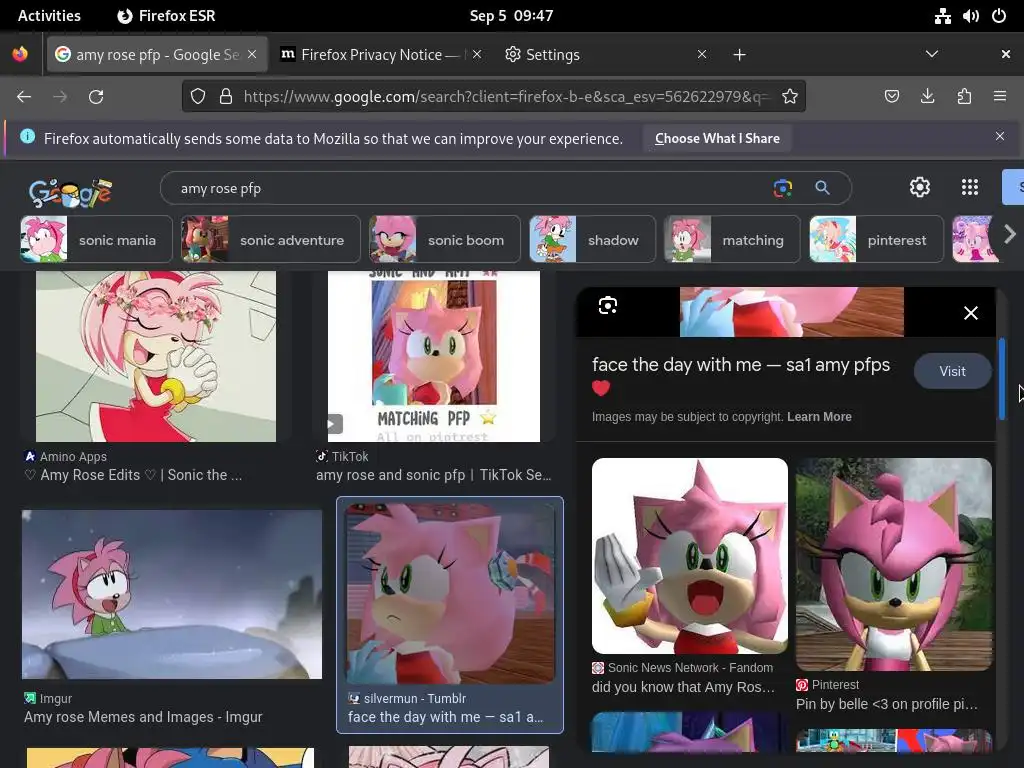Go back with the browser back arrow
The width and height of the screenshot is (1024, 768).
pos(24,97)
